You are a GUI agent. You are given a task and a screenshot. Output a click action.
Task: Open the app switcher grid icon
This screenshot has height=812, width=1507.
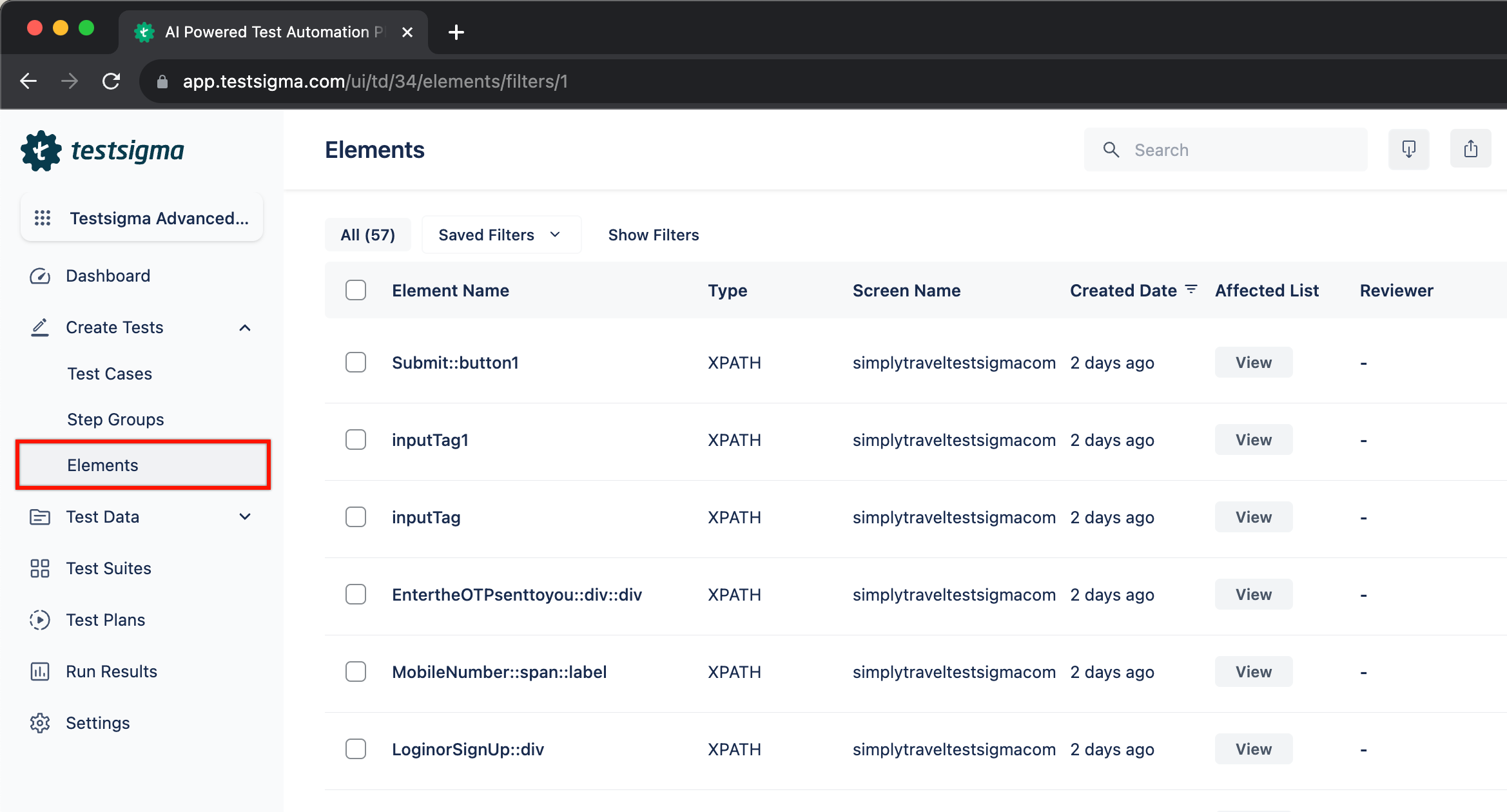(43, 218)
